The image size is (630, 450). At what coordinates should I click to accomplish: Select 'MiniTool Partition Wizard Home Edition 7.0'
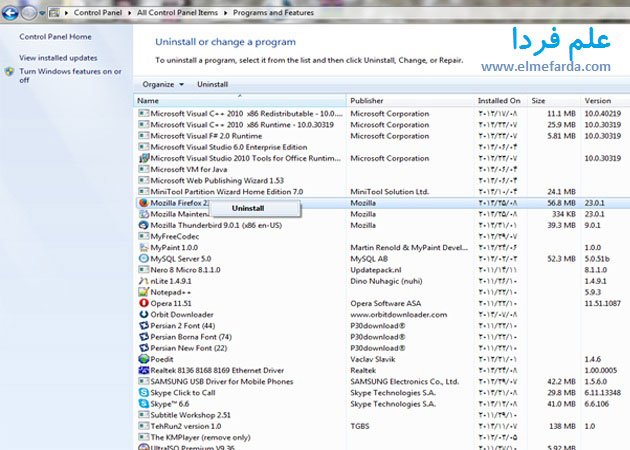[227, 192]
